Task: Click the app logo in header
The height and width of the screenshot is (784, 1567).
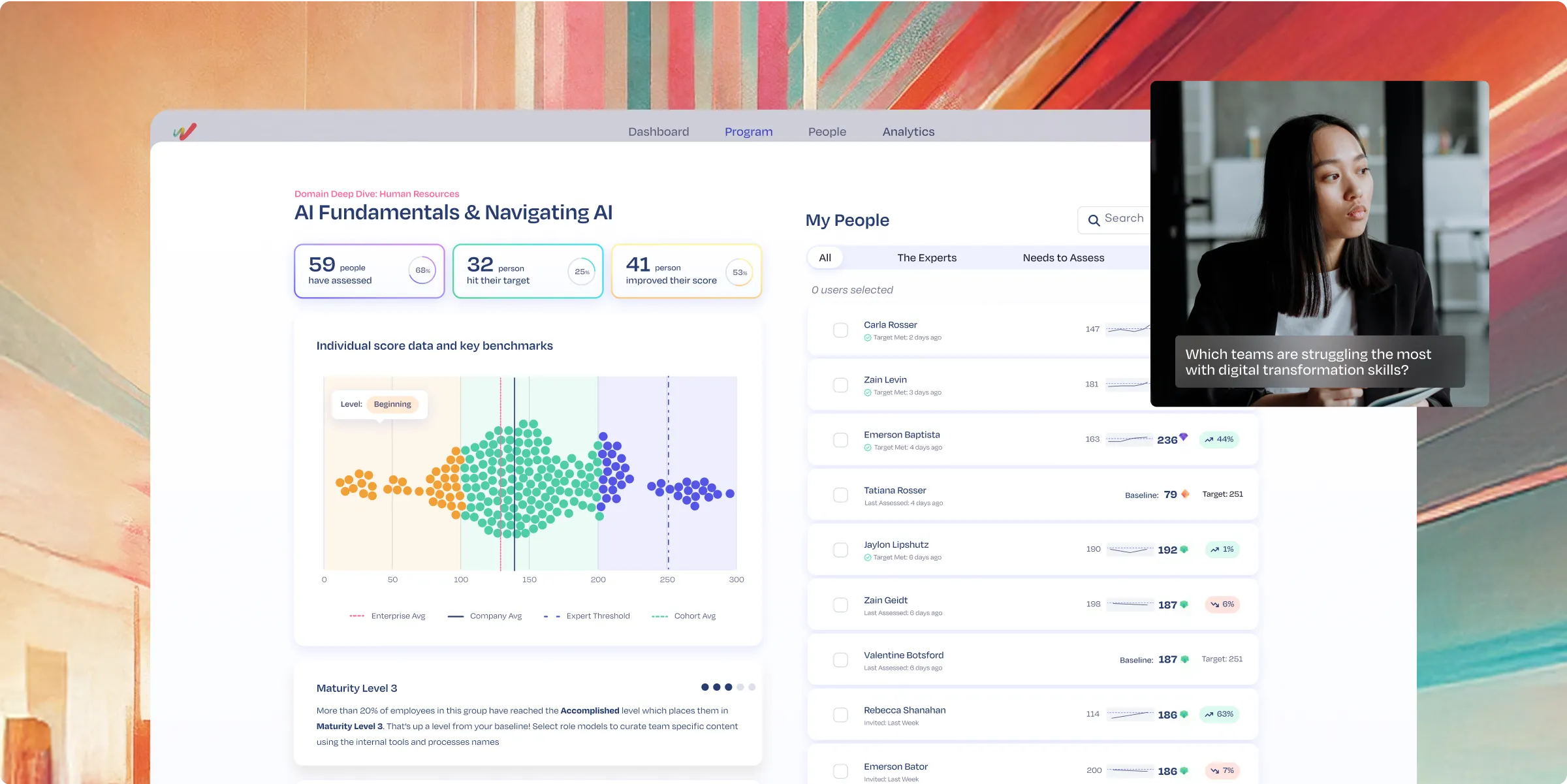Action: [x=185, y=132]
